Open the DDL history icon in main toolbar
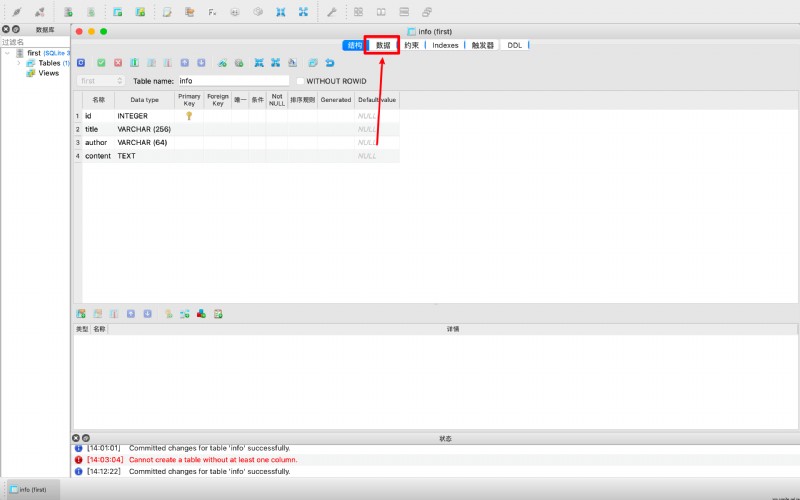800x500 pixels. tap(189, 12)
